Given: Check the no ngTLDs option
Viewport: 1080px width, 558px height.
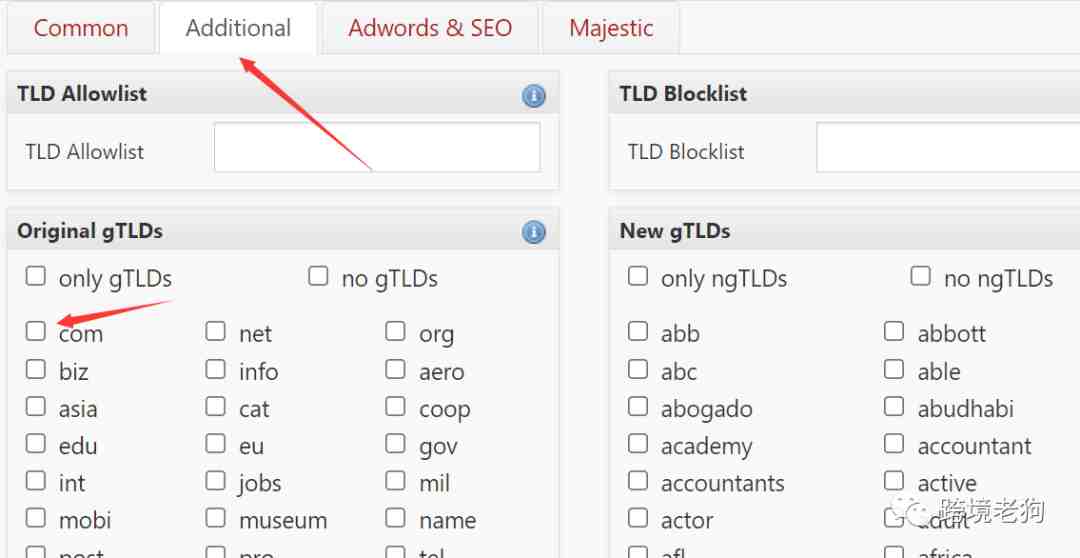Looking at the screenshot, I should 920,276.
